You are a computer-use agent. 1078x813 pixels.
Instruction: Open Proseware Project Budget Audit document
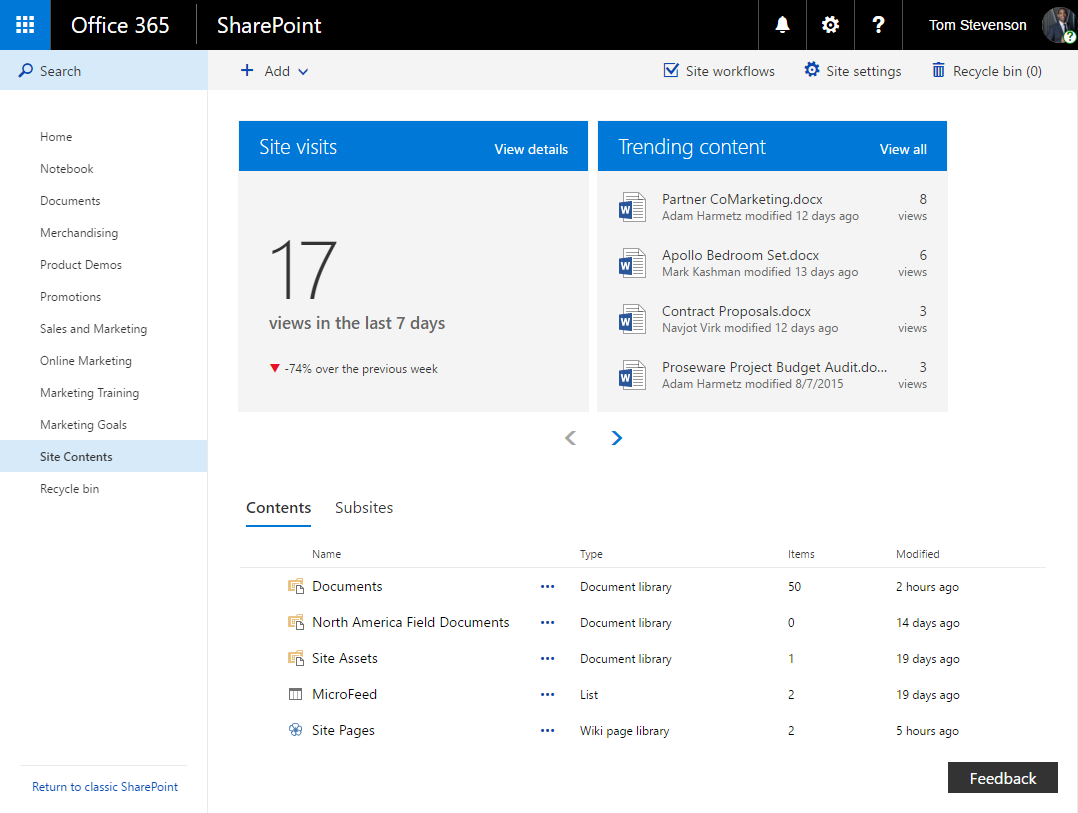pos(774,367)
